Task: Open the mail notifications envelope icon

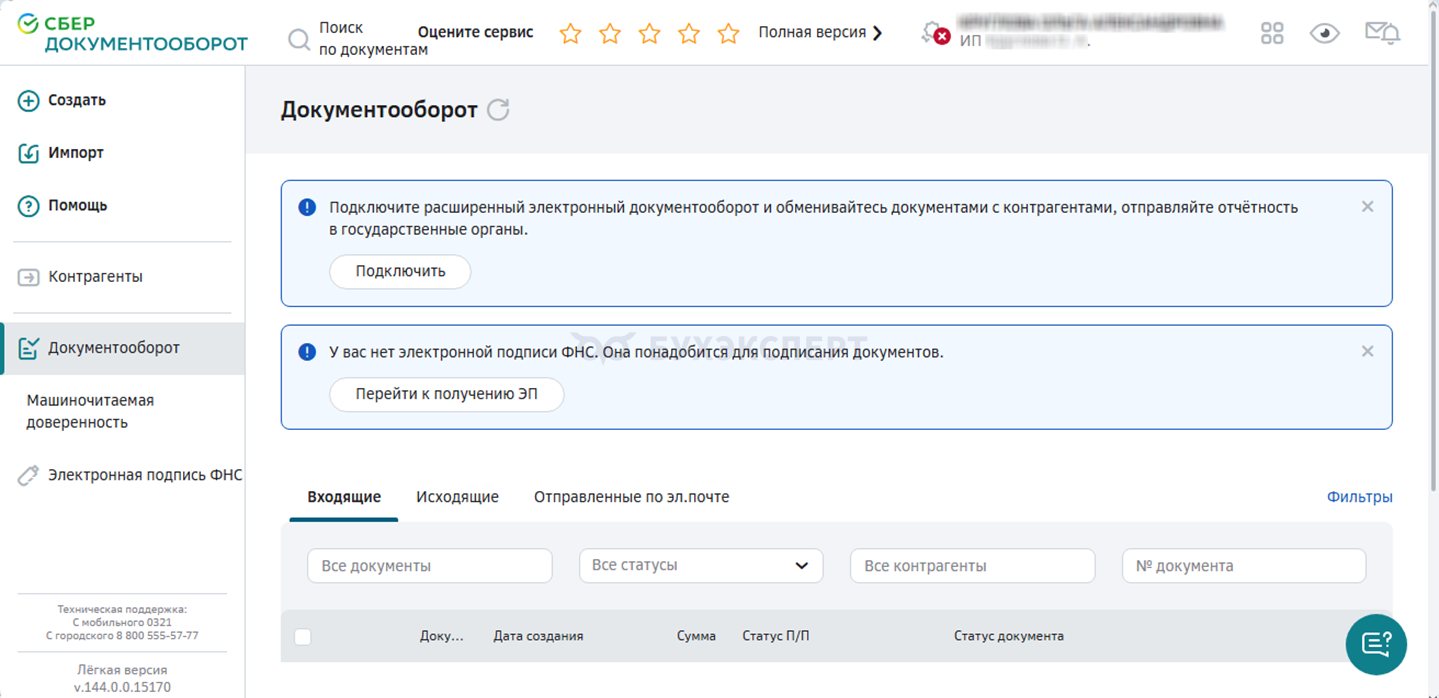Action: point(1382,34)
